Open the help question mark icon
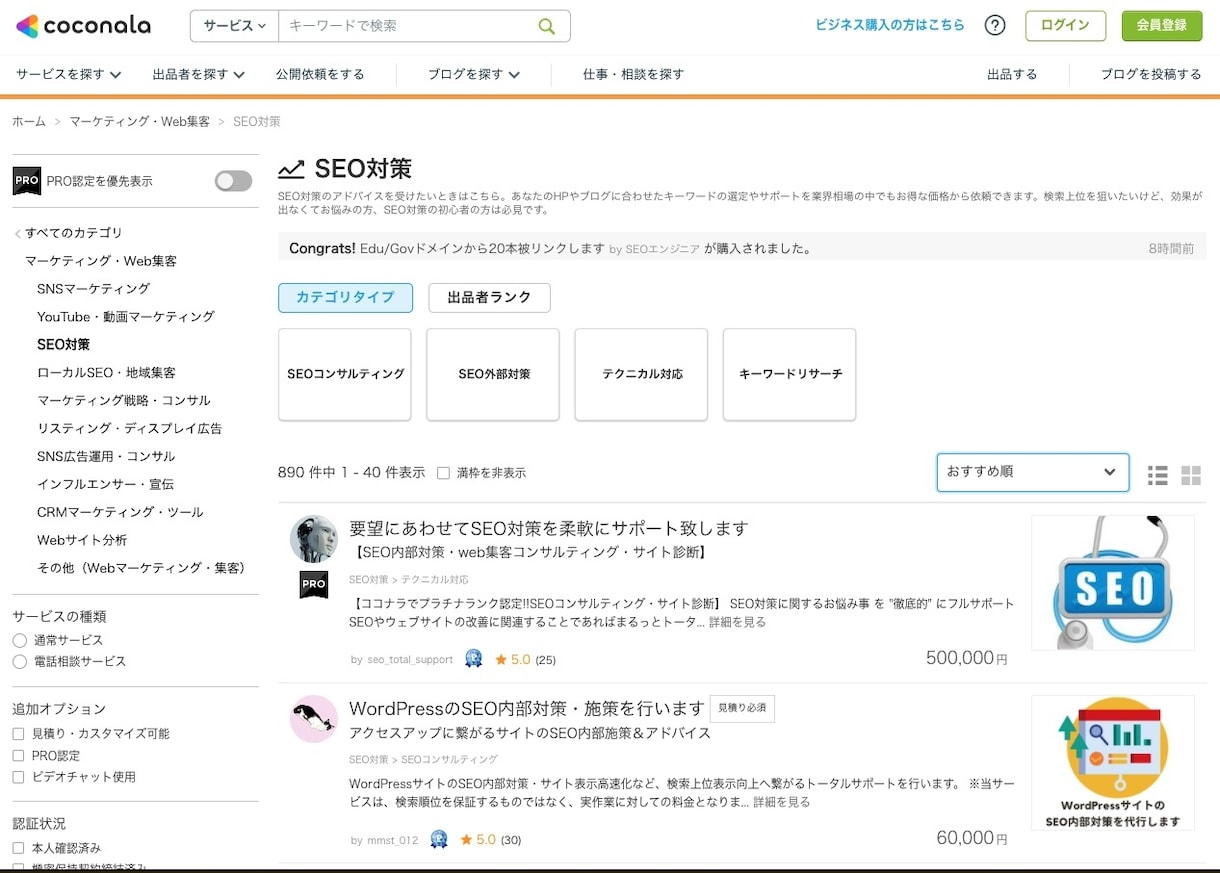Image resolution: width=1220 pixels, height=873 pixels. coord(995,26)
